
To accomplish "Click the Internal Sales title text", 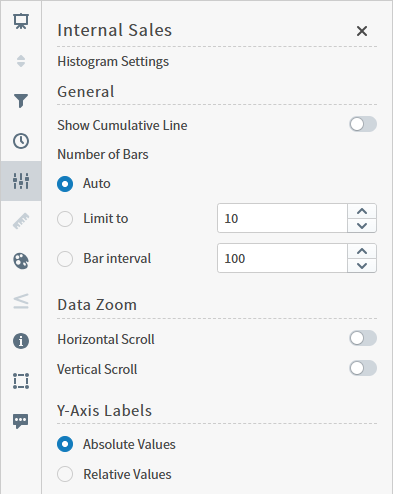I will [115, 30].
